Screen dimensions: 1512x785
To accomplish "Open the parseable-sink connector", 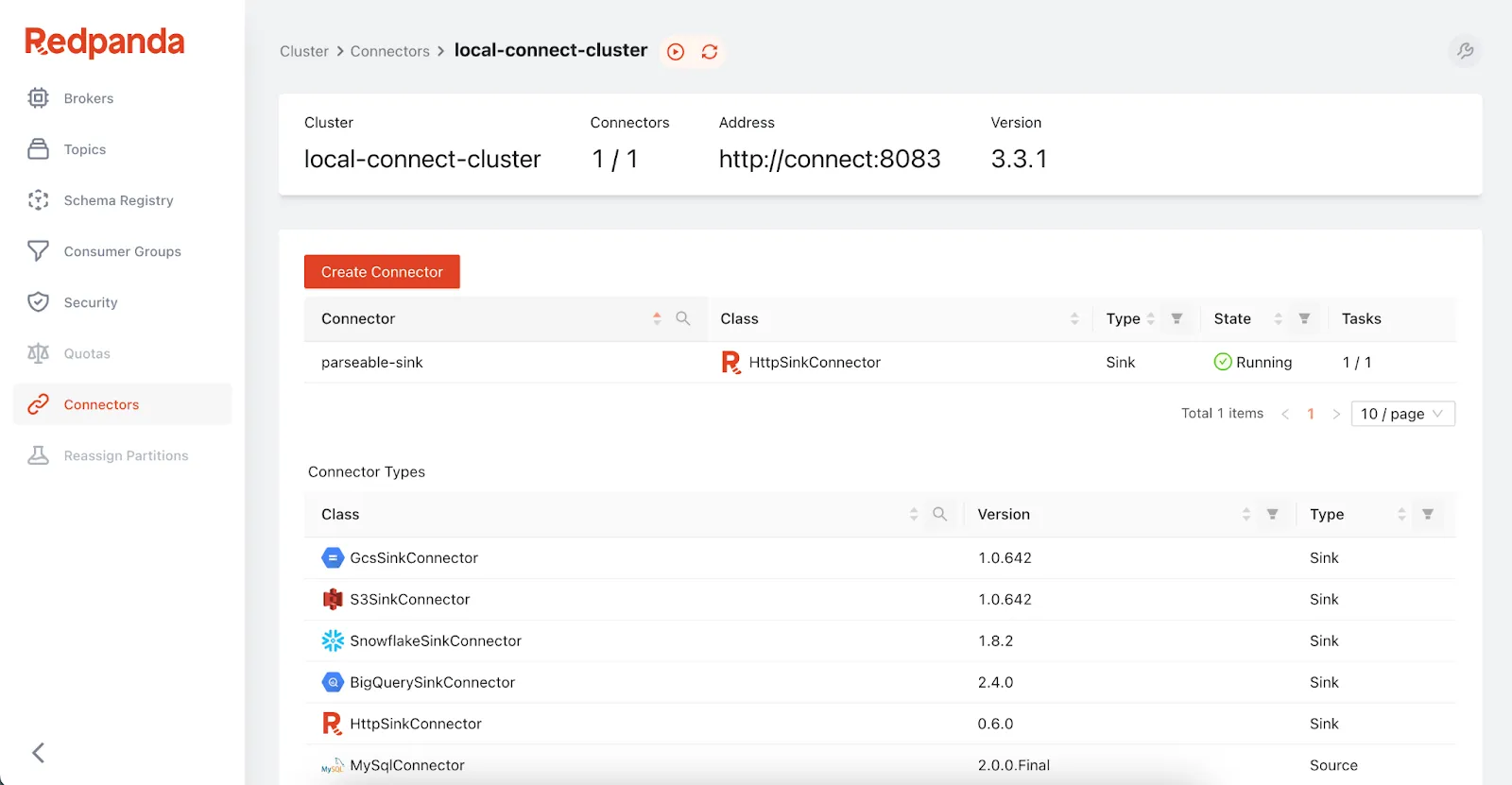I will tap(371, 363).
